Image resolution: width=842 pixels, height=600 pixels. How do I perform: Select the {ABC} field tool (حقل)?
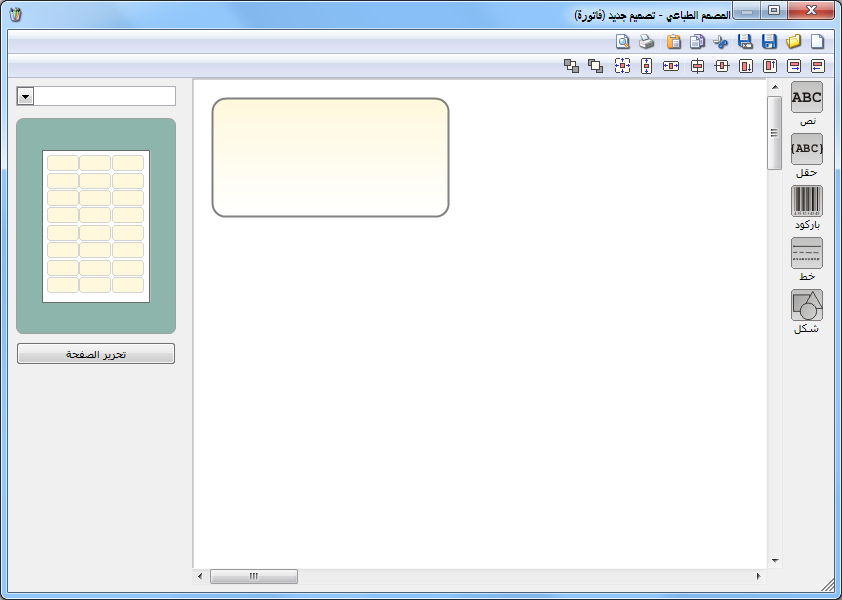coord(807,149)
